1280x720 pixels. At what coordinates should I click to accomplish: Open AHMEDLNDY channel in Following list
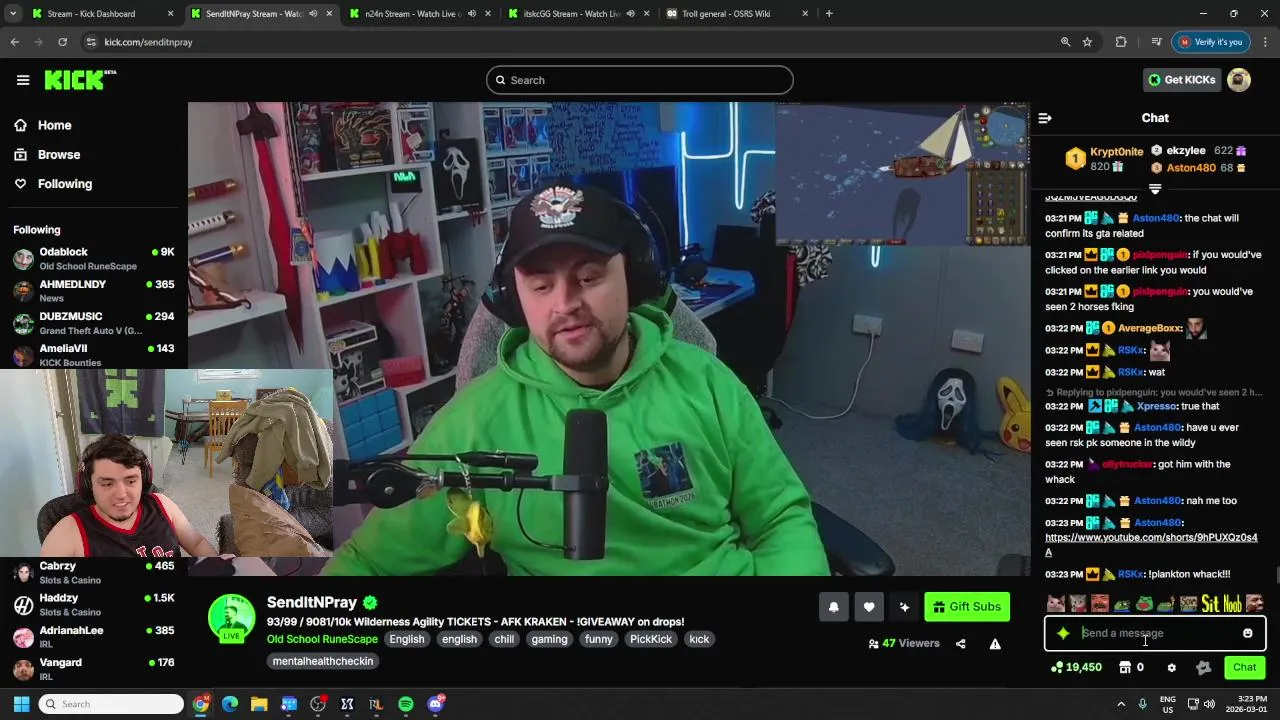pos(94,291)
